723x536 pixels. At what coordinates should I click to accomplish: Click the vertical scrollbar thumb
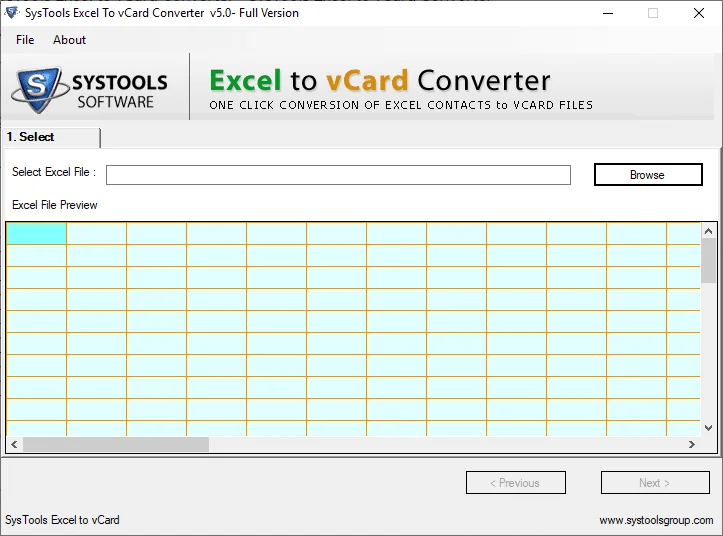pyautogui.click(x=708, y=261)
